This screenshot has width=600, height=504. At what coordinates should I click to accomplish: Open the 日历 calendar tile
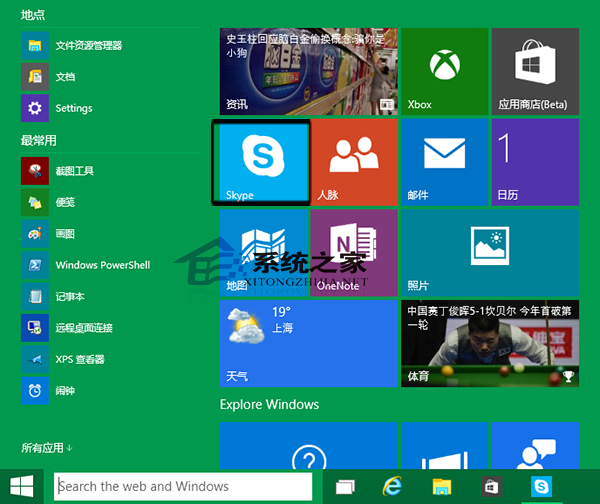click(534, 162)
